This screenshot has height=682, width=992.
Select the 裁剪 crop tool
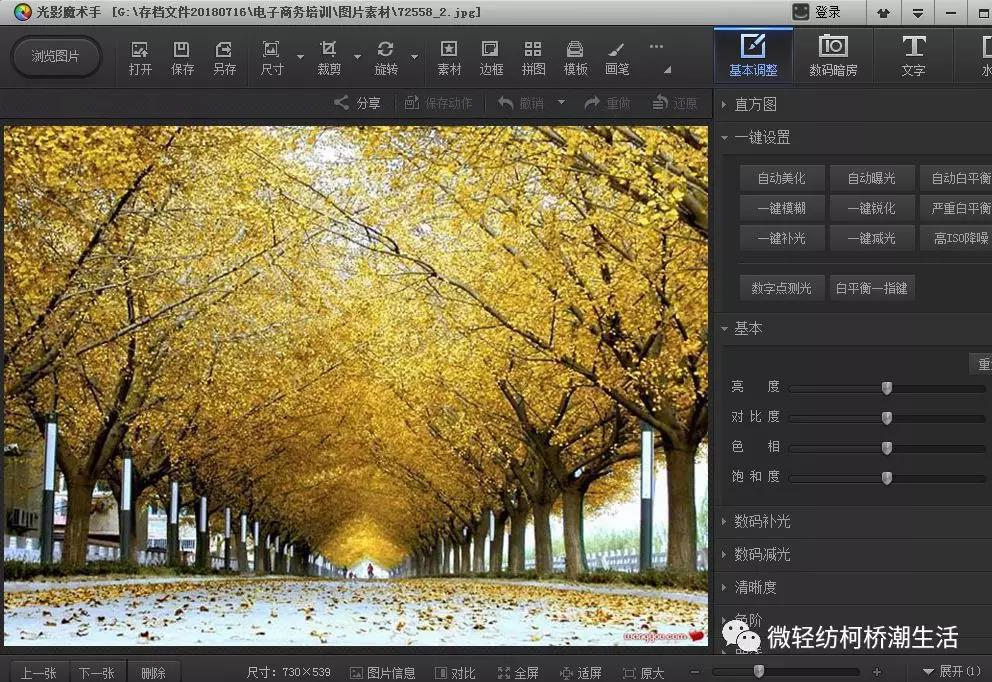coord(328,56)
